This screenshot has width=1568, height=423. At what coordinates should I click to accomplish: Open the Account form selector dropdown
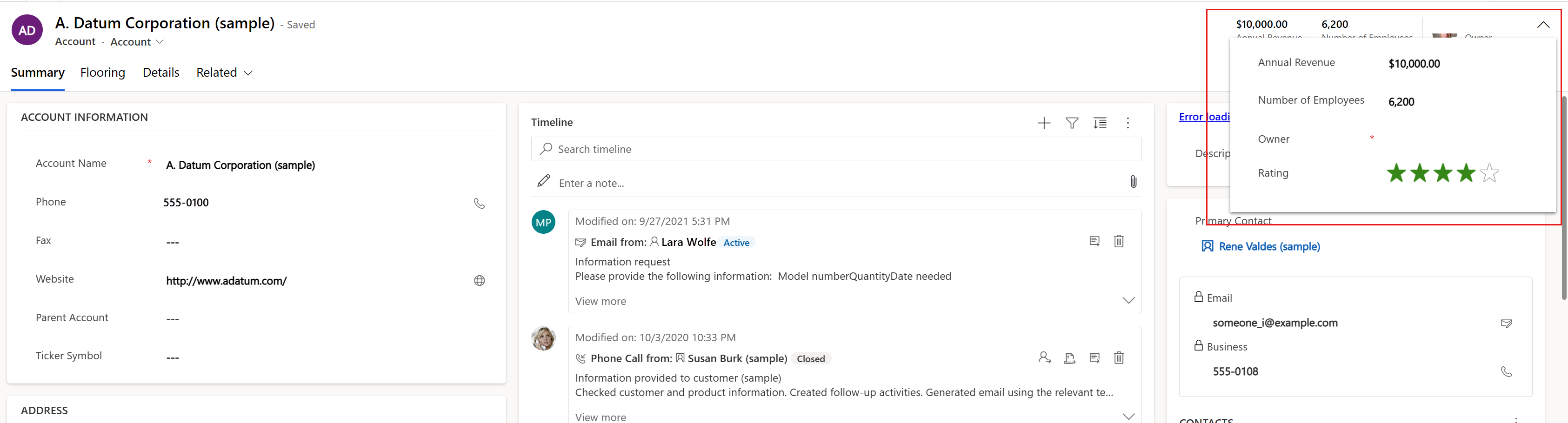[136, 41]
